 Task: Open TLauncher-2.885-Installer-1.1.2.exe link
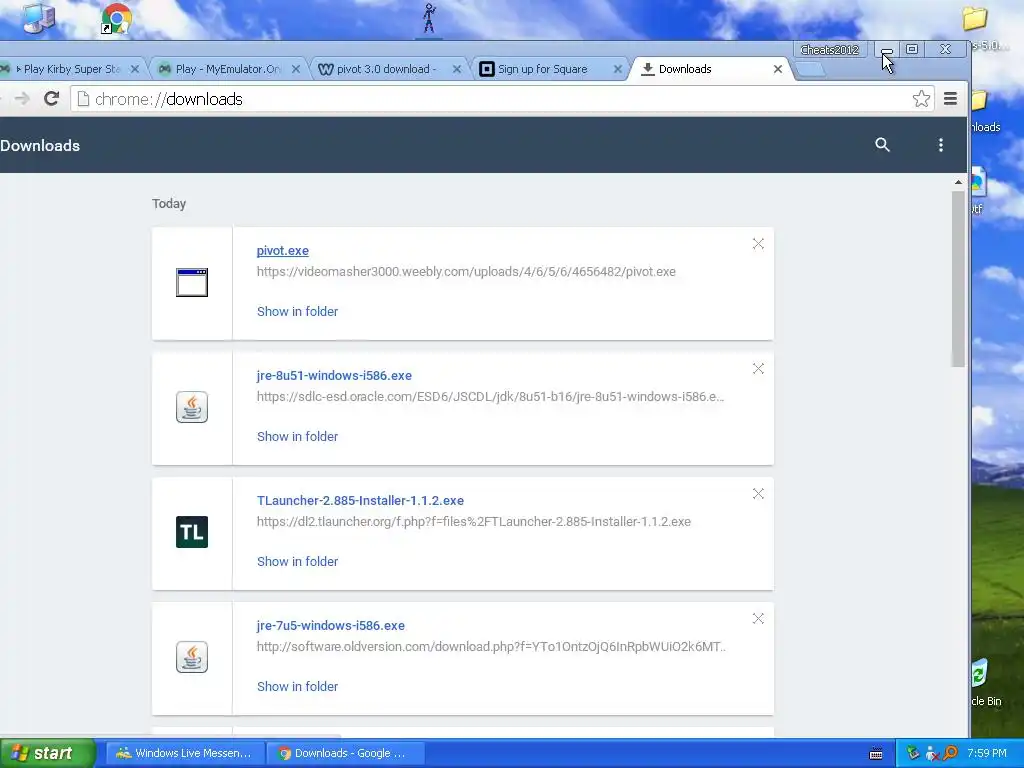[360, 501]
